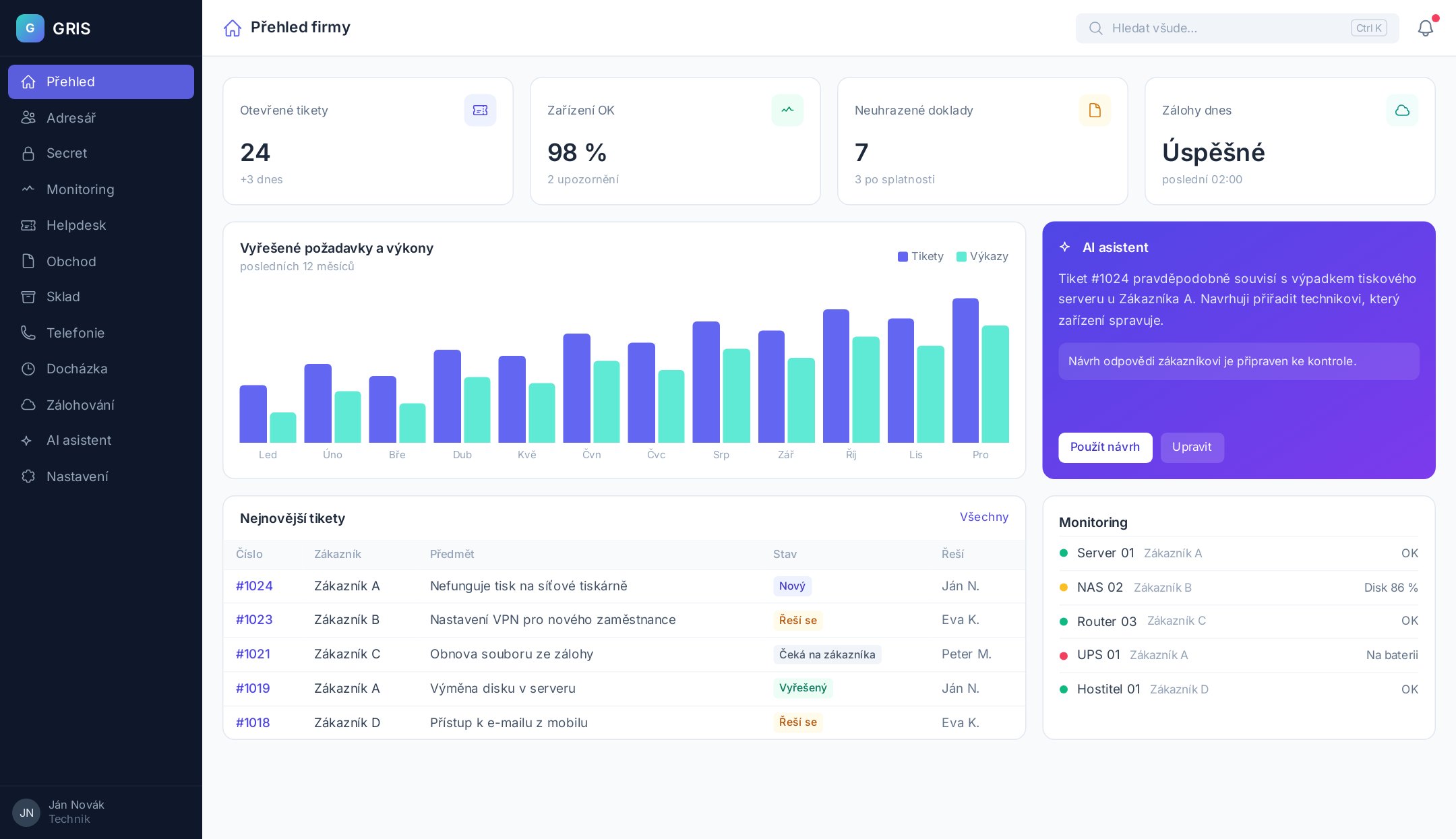The image size is (1456, 839).
Task: Click the Tikety legend color swatch
Action: tap(903, 257)
